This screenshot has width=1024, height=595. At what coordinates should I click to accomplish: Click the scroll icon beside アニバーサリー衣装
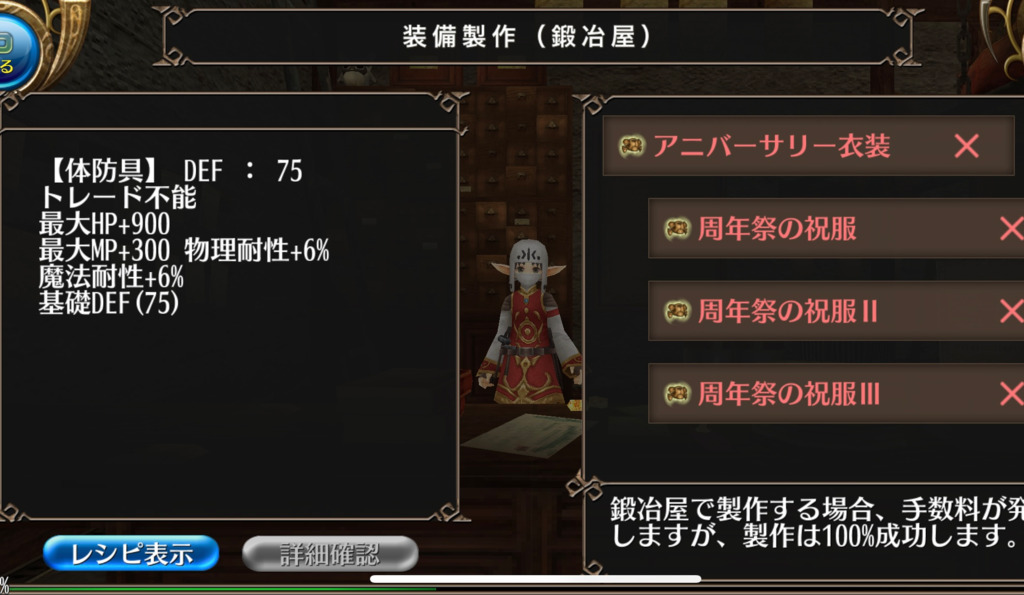pos(632,146)
